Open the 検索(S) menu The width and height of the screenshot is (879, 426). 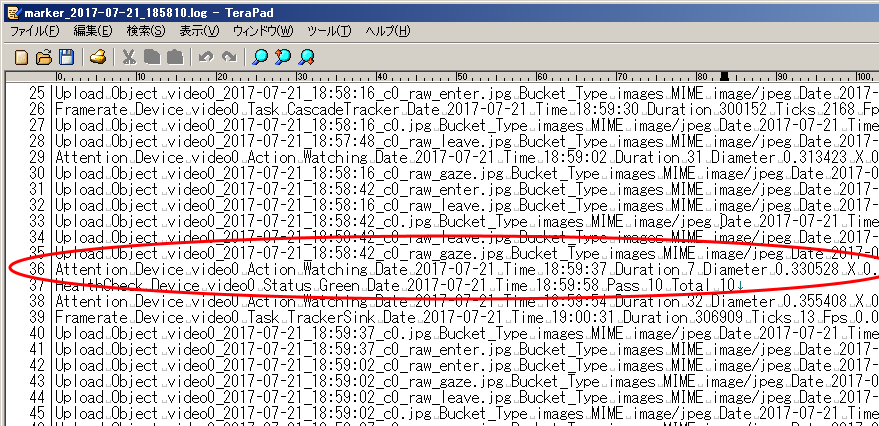146,31
